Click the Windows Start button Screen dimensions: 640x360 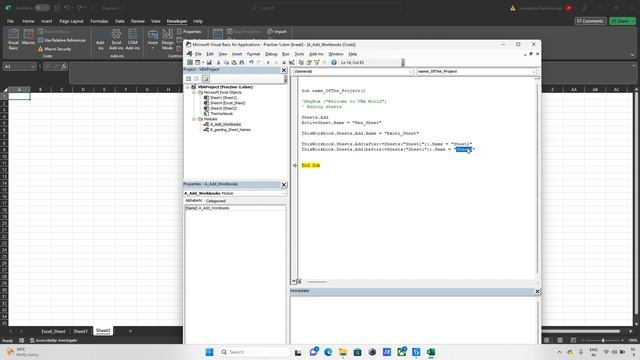209,352
